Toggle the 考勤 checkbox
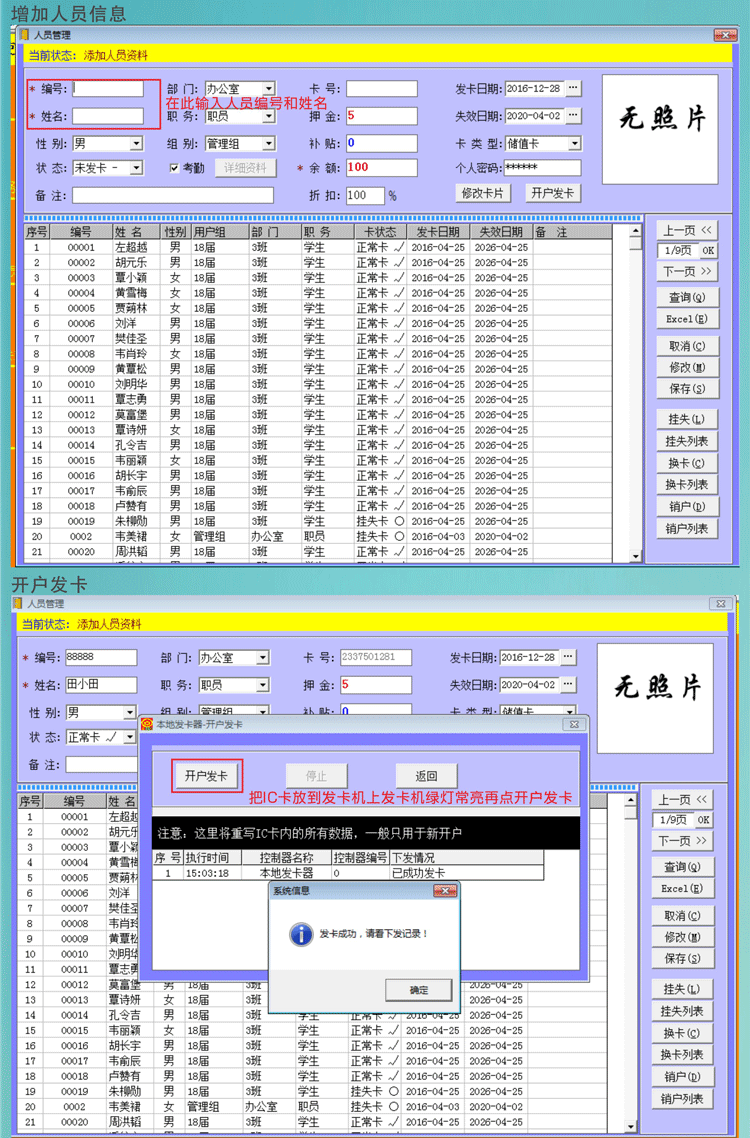Screen dimensions: 750x1138 click(x=174, y=168)
